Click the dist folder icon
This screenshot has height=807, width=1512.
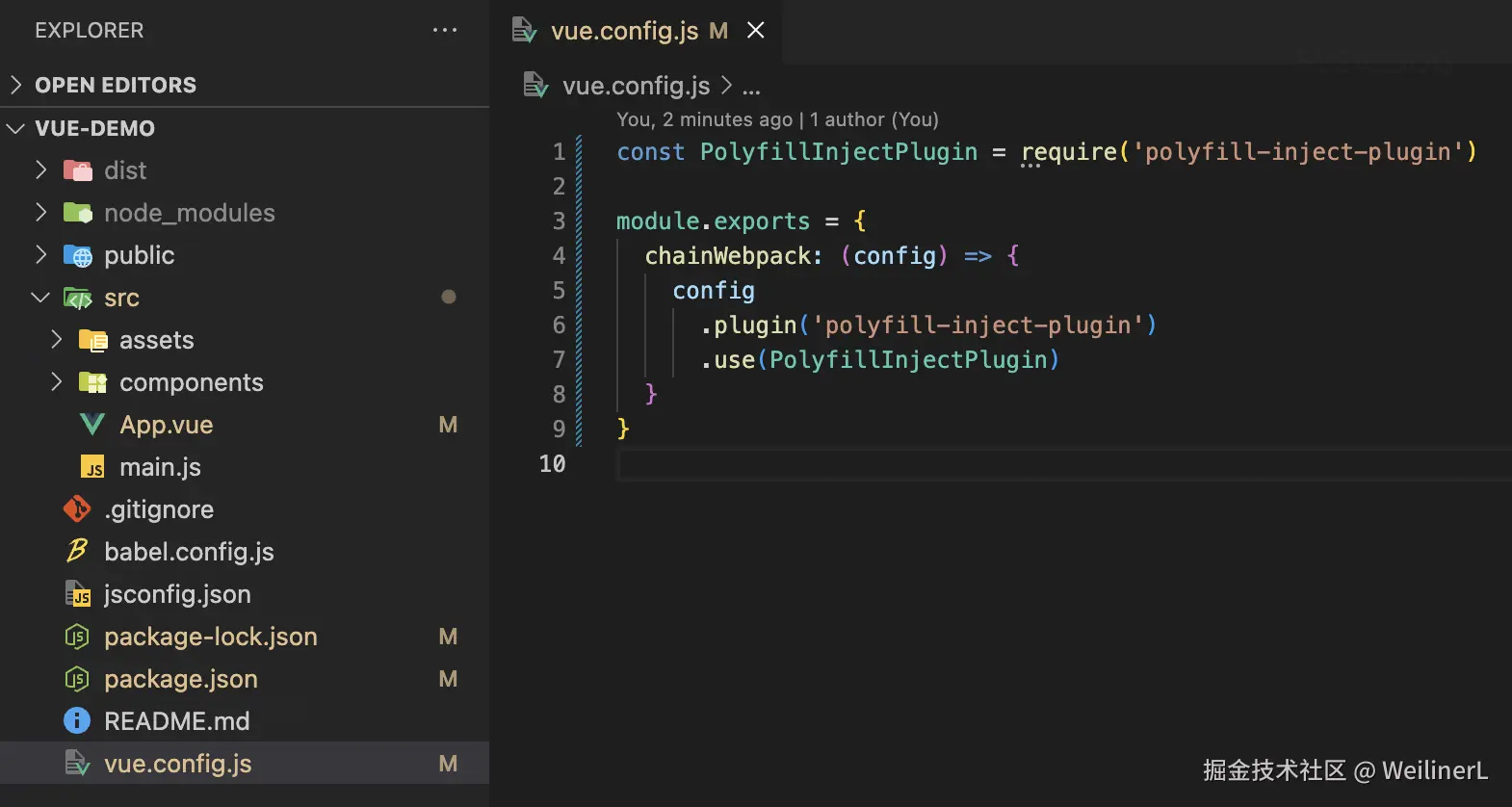pyautogui.click(x=78, y=170)
